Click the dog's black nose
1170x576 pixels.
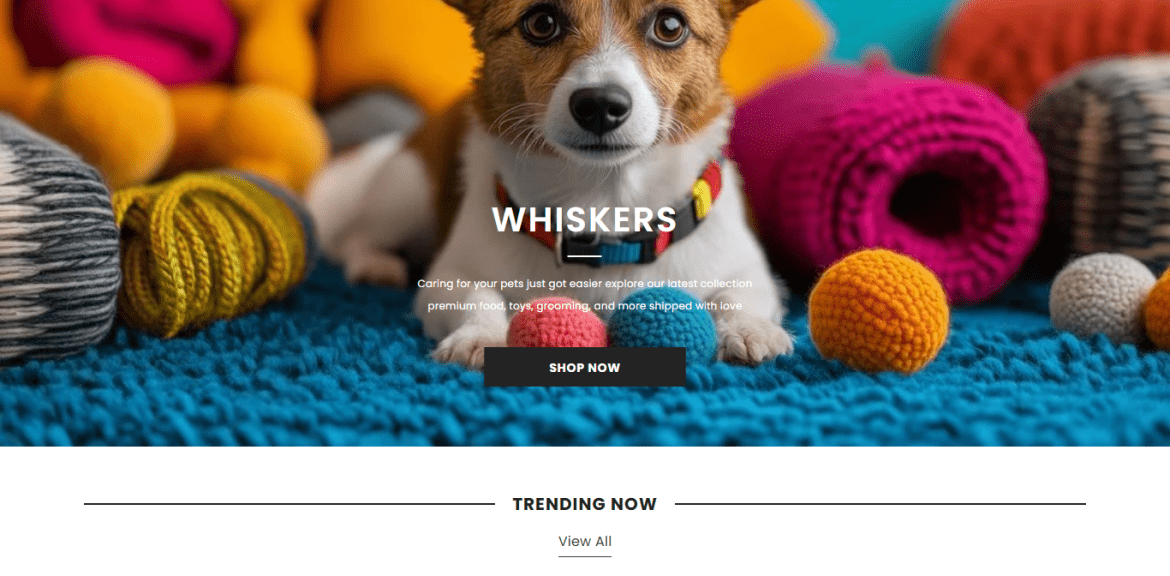(x=601, y=108)
